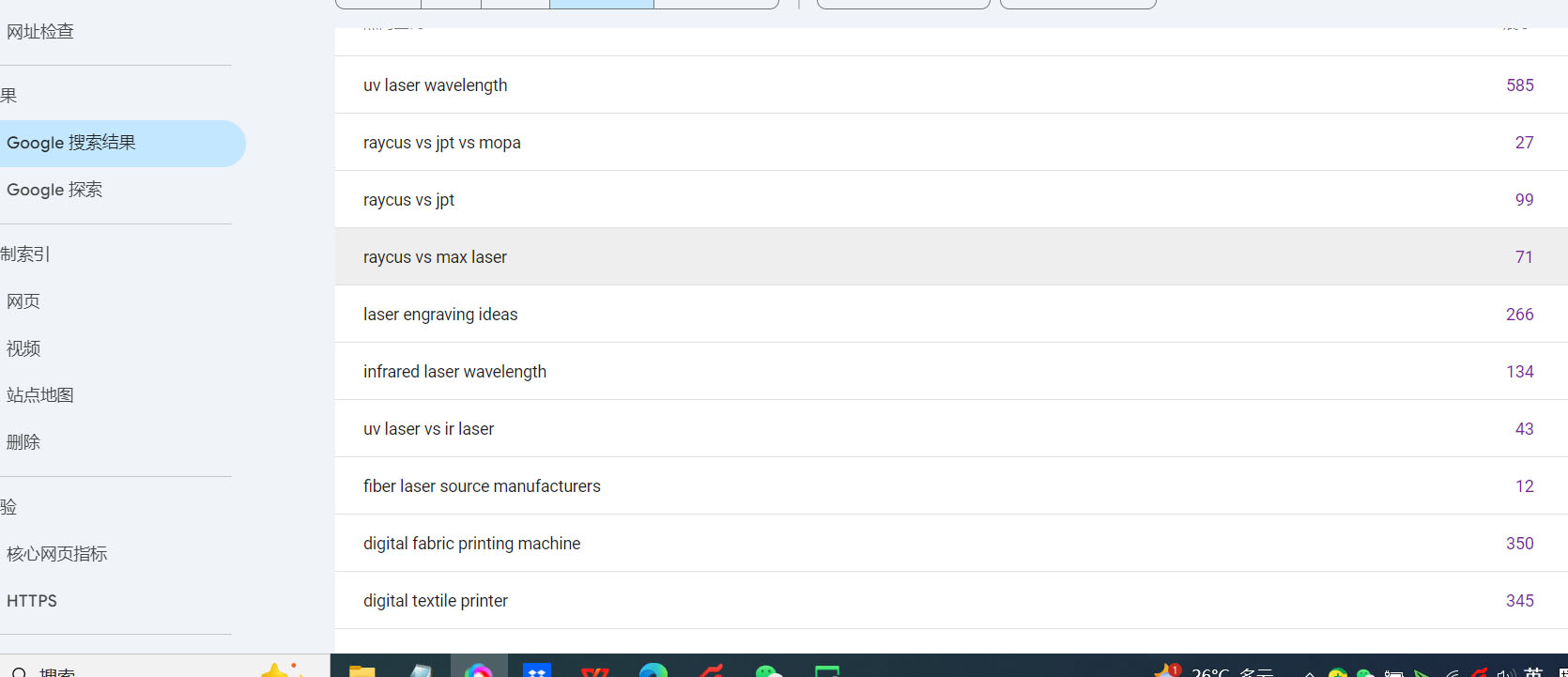
Task: Click the value 266
Action: click(x=1519, y=315)
